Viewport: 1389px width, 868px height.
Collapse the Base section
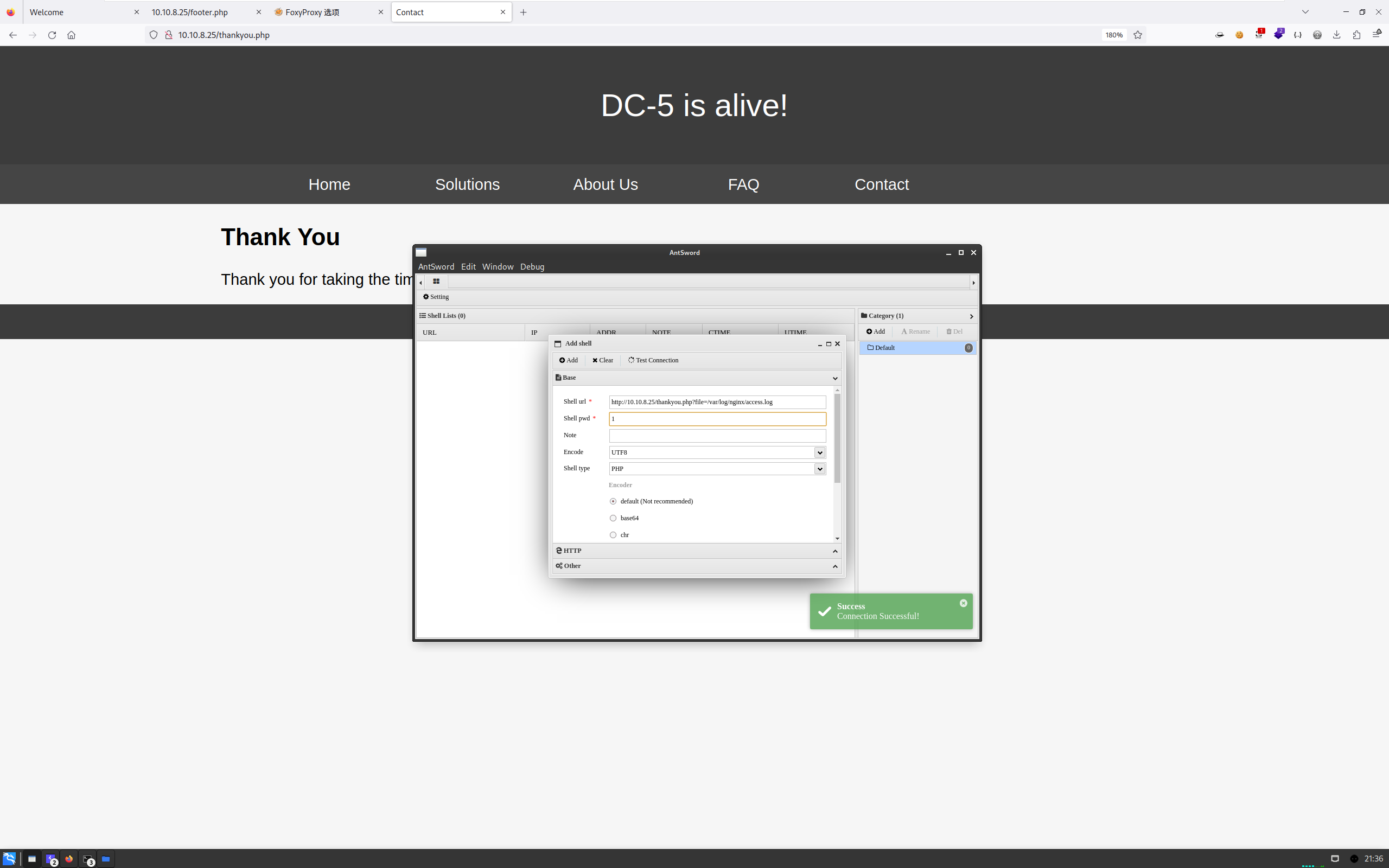(835, 378)
